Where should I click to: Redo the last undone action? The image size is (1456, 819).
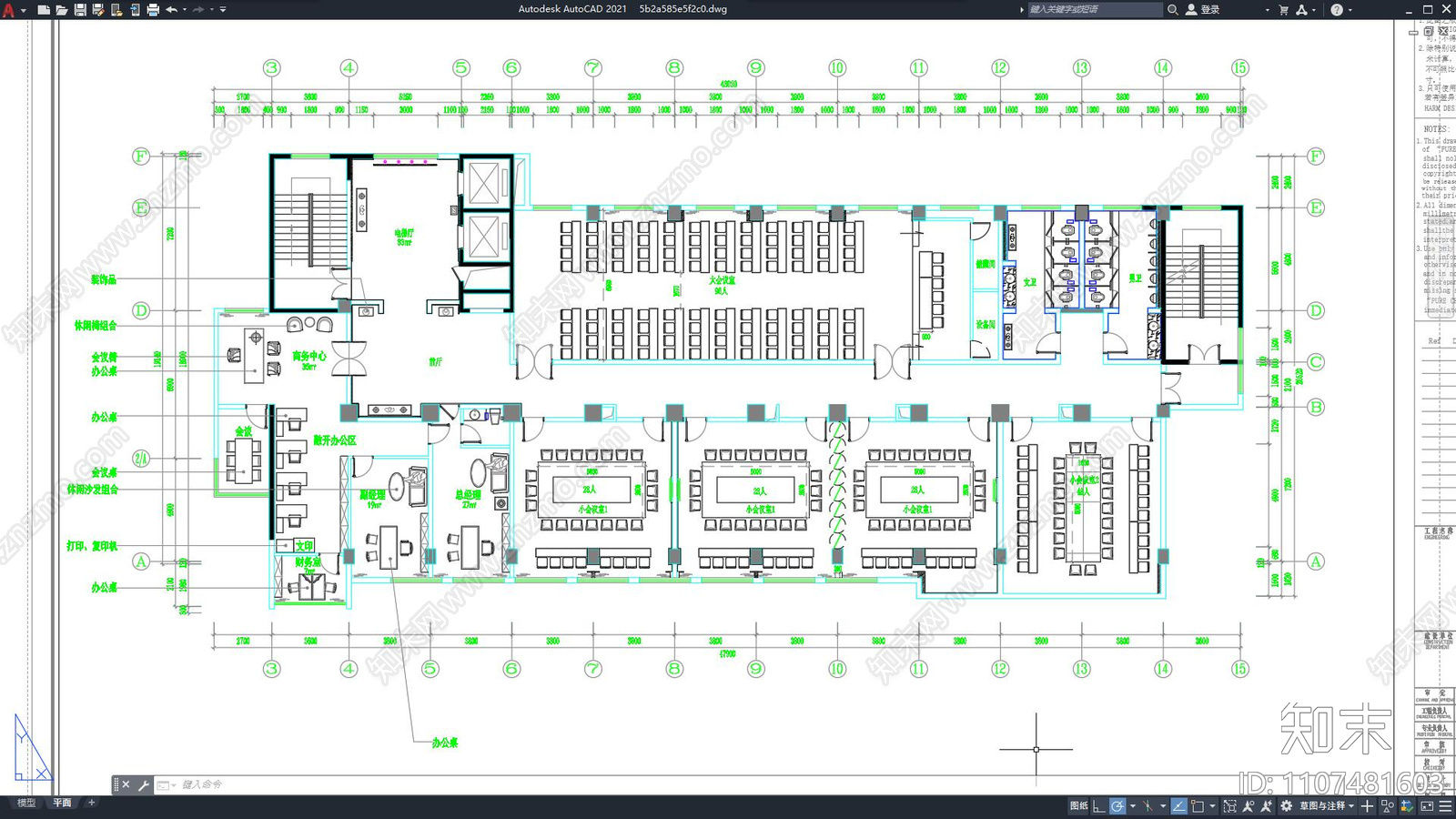pyautogui.click(x=198, y=10)
